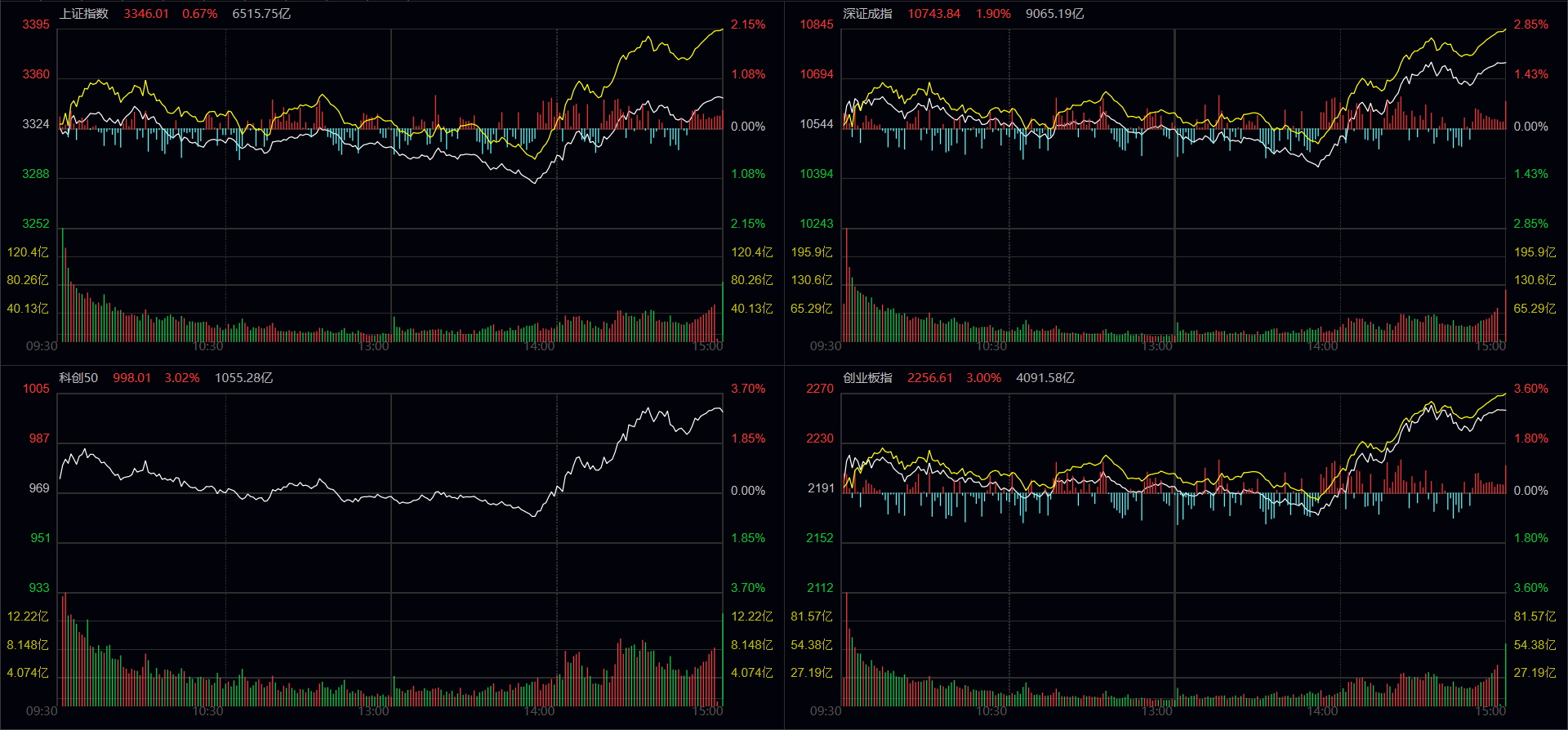Click the green 3288 axis label

[36, 174]
